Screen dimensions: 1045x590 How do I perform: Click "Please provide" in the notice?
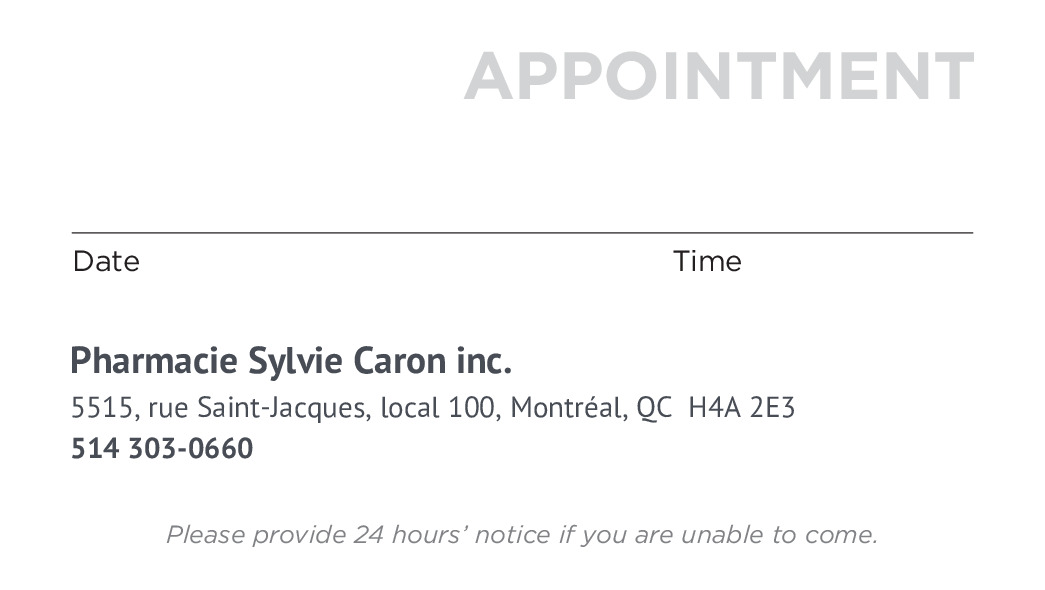tap(256, 535)
